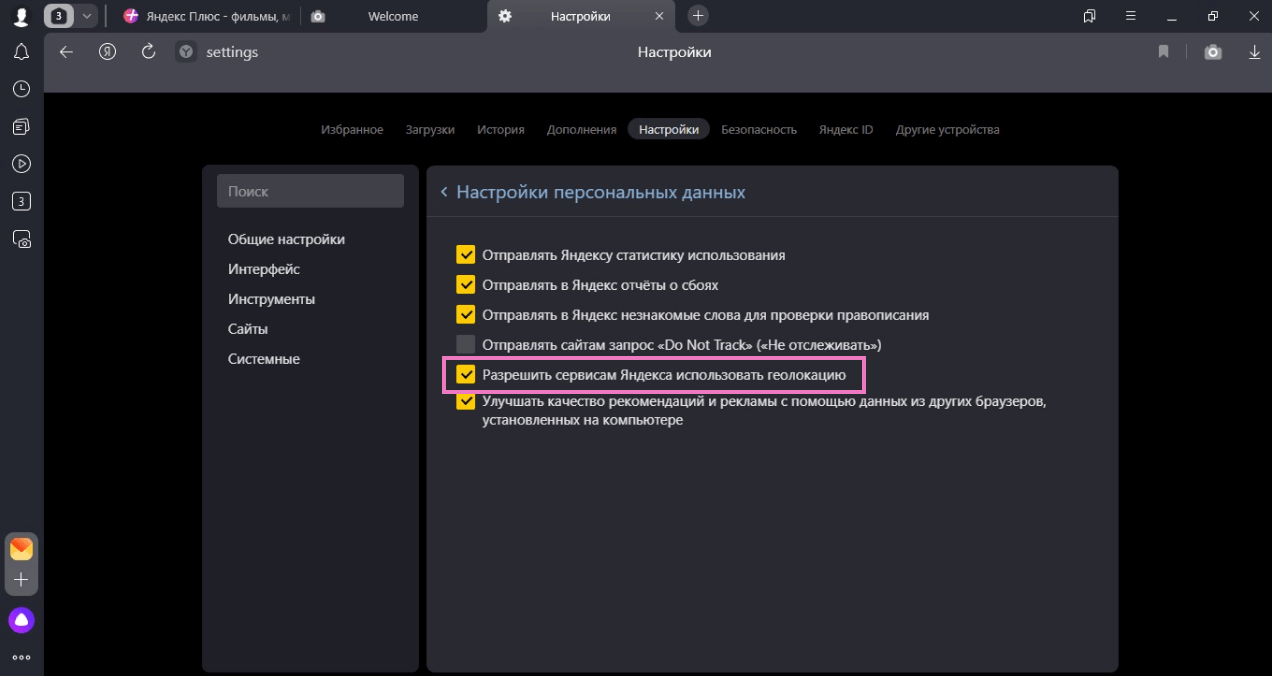1272x676 pixels.
Task: Disable sending usage statistics checkbox
Action: 466,255
